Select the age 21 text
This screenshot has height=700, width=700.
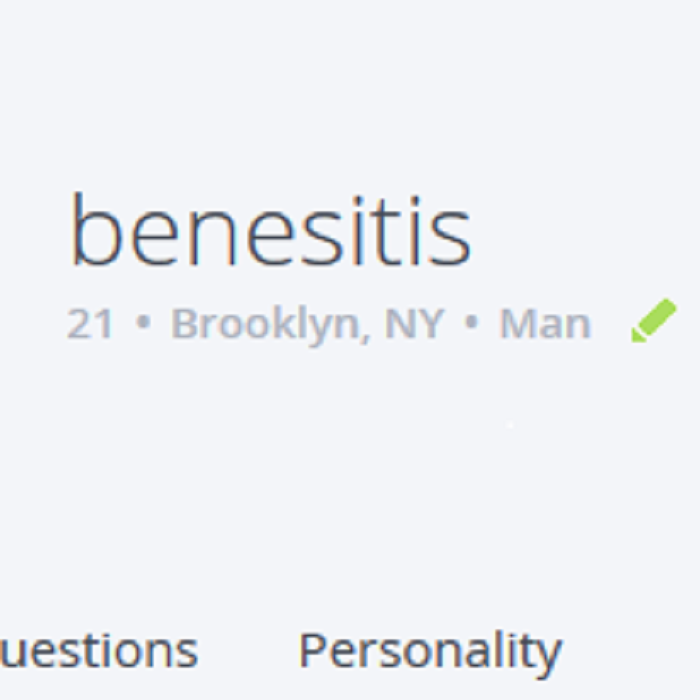[90, 324]
